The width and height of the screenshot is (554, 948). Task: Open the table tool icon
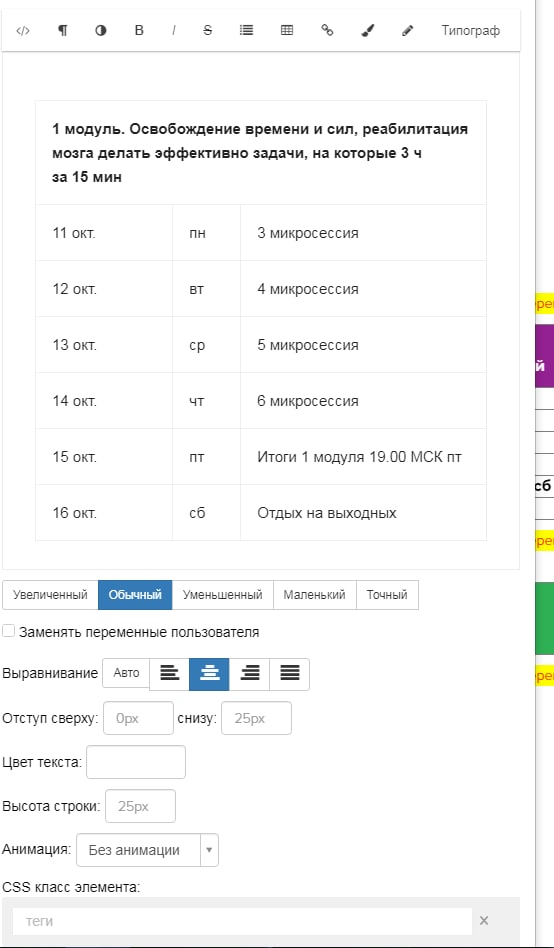pos(287,30)
